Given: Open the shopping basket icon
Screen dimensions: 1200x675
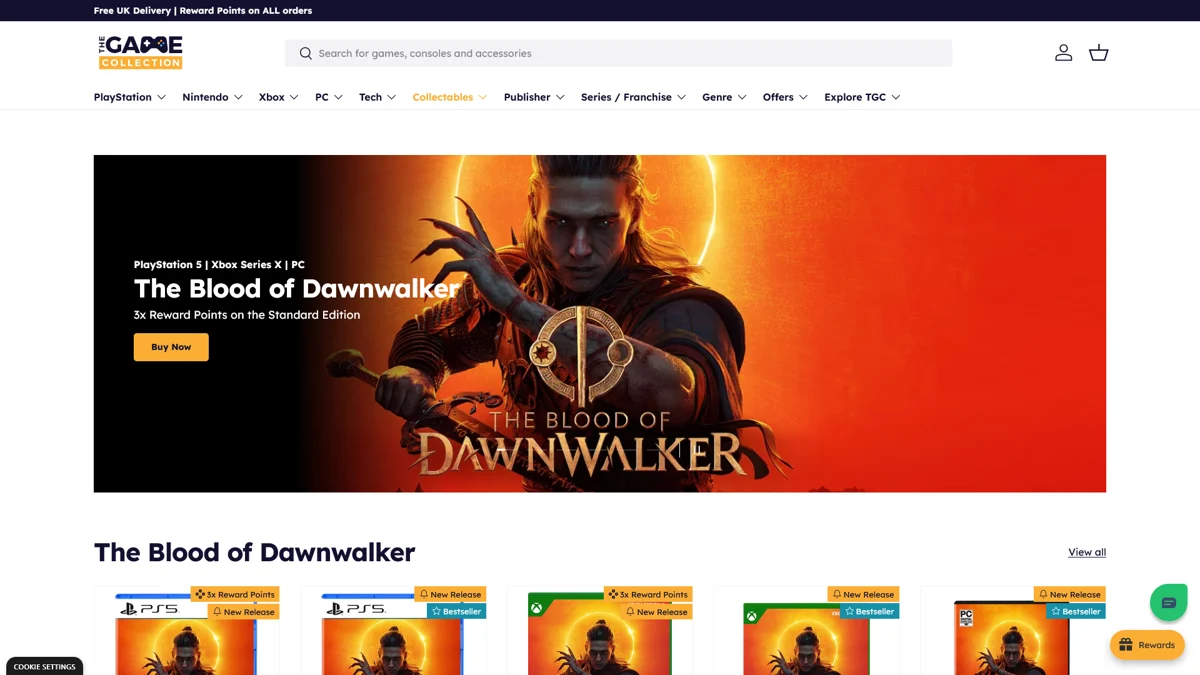Looking at the screenshot, I should pos(1098,53).
